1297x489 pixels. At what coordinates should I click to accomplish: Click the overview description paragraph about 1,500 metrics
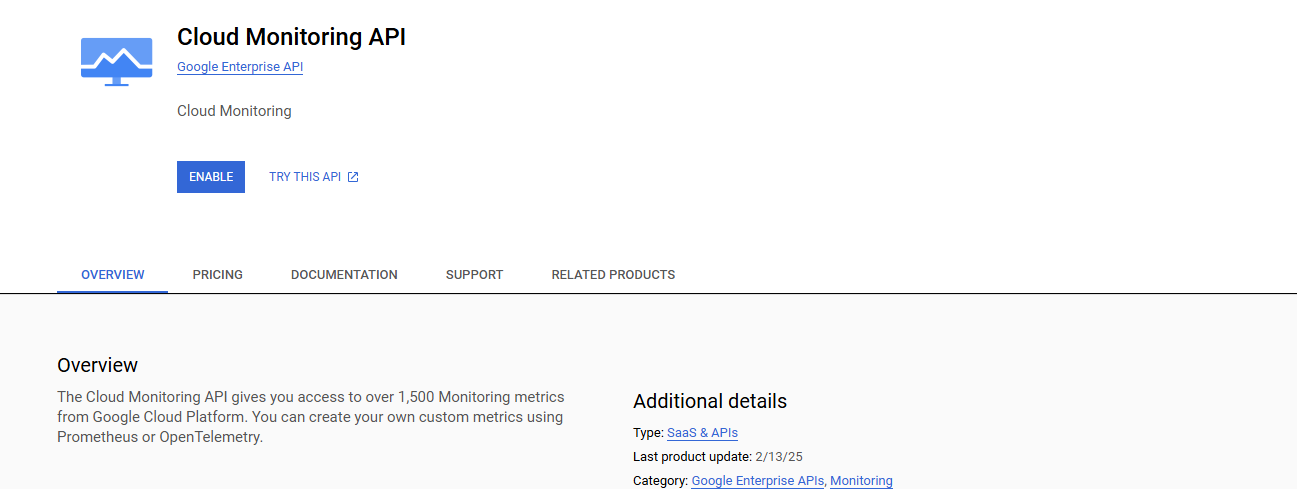(310, 417)
